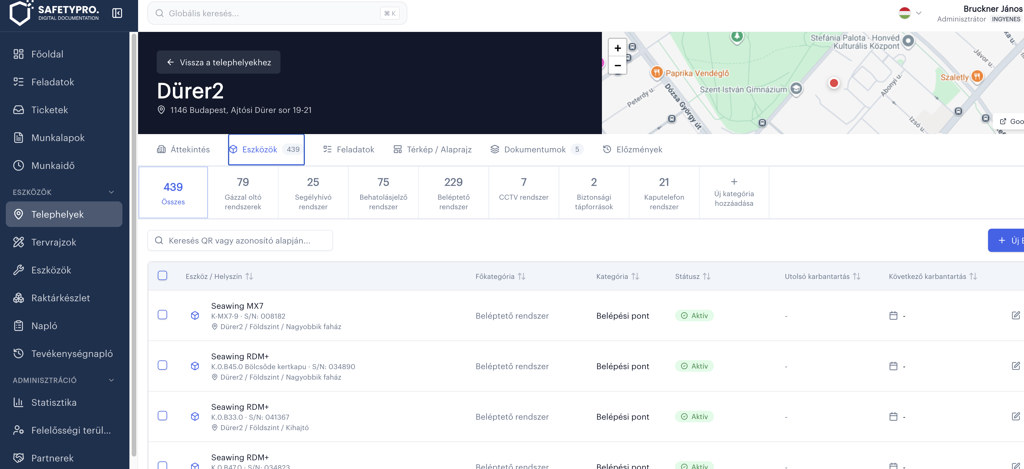Viewport: 1024px width, 469px height.
Task: Click the red location marker on the map
Action: 833,83
